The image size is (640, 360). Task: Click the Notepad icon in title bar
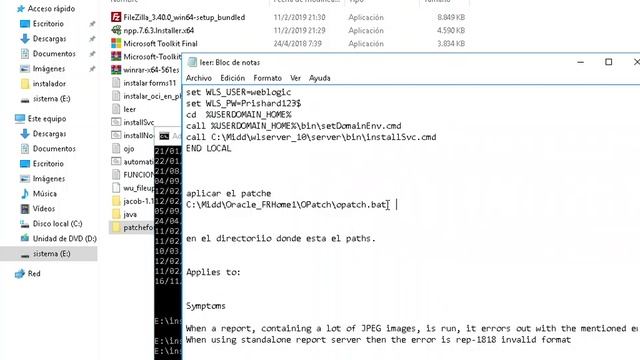click(x=192, y=62)
